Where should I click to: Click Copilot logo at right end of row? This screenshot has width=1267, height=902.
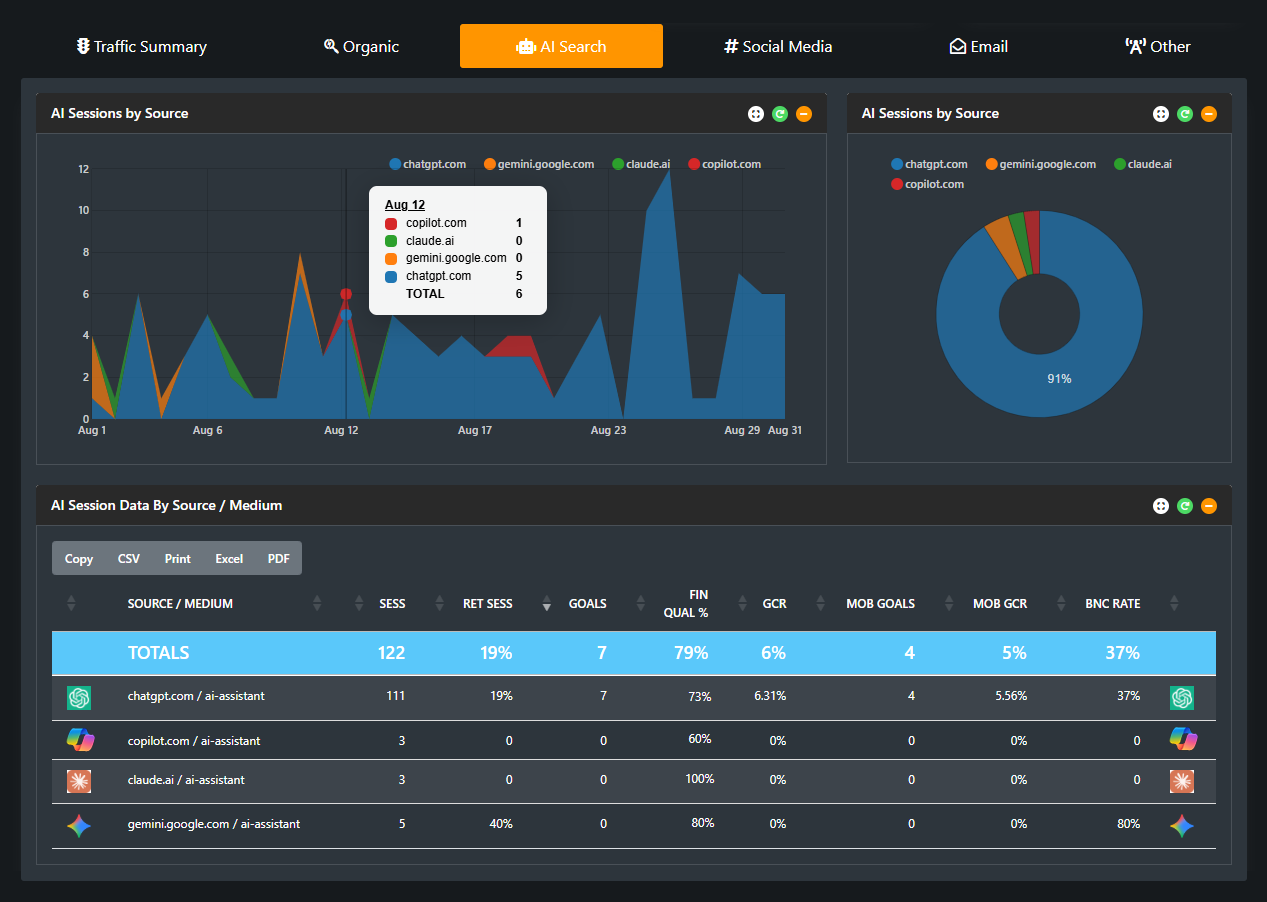[1183, 740]
